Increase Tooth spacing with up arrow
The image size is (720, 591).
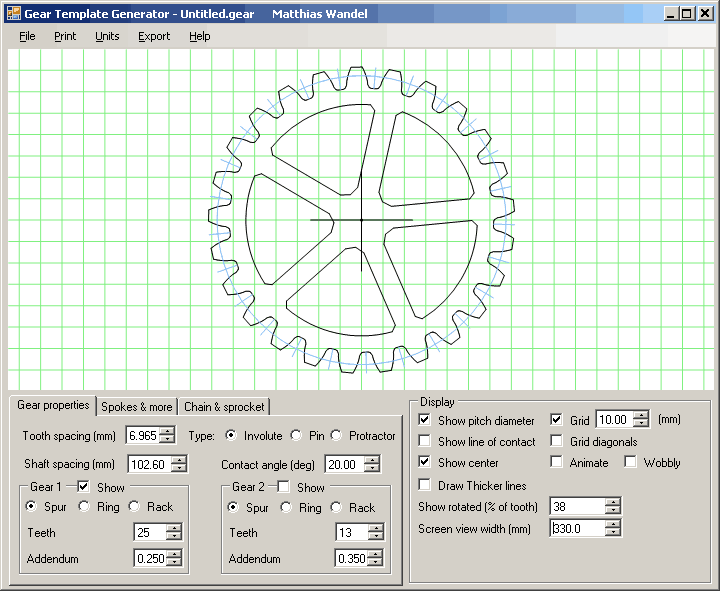[179, 432]
